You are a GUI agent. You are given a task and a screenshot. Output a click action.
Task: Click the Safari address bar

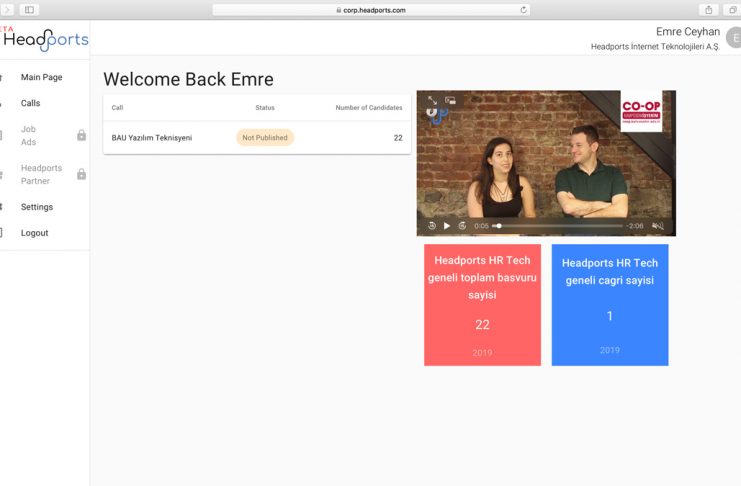pos(371,10)
